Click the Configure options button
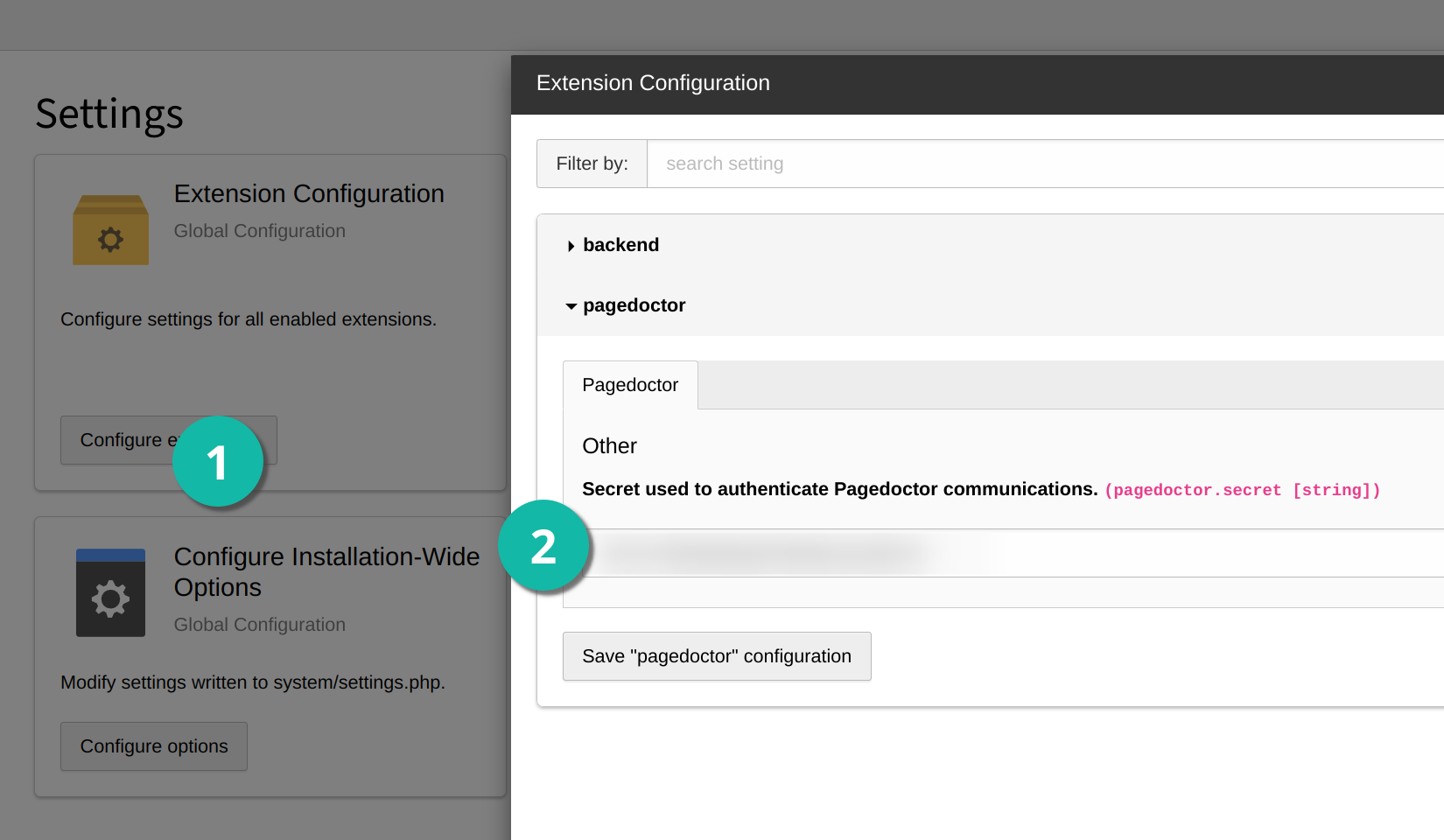Image resolution: width=1444 pixels, height=840 pixels. 154,746
